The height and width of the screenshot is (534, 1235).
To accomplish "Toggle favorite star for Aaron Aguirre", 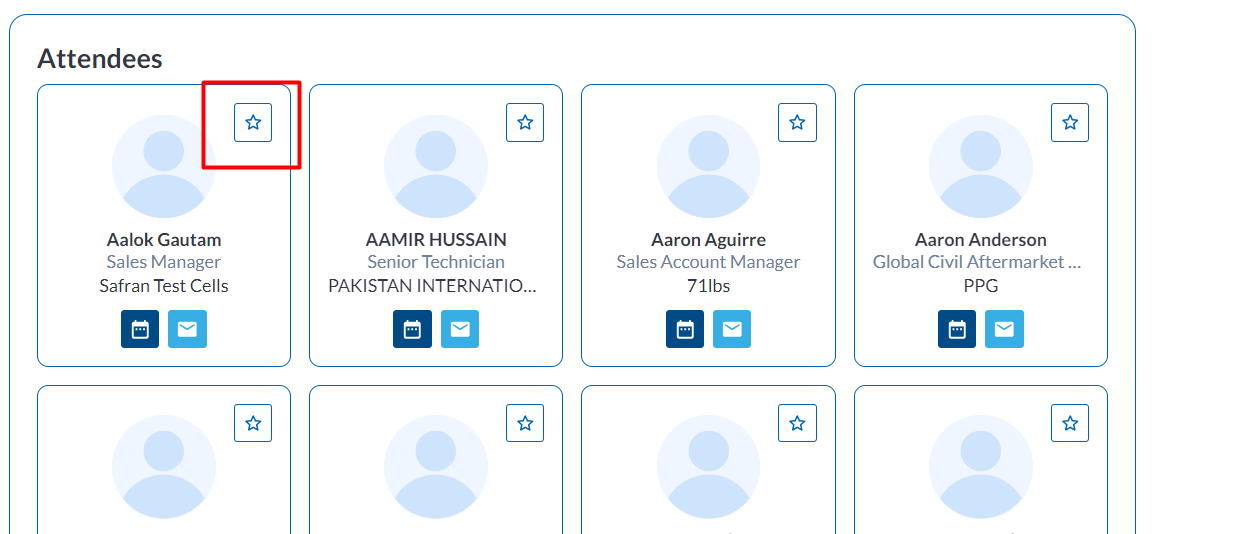I will pos(797,122).
